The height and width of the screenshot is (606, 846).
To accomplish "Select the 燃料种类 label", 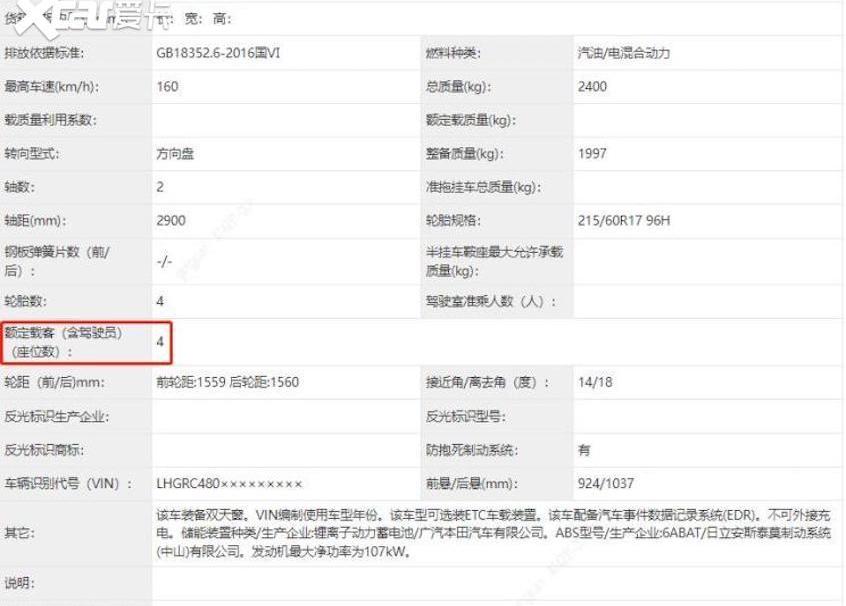I will 453,53.
